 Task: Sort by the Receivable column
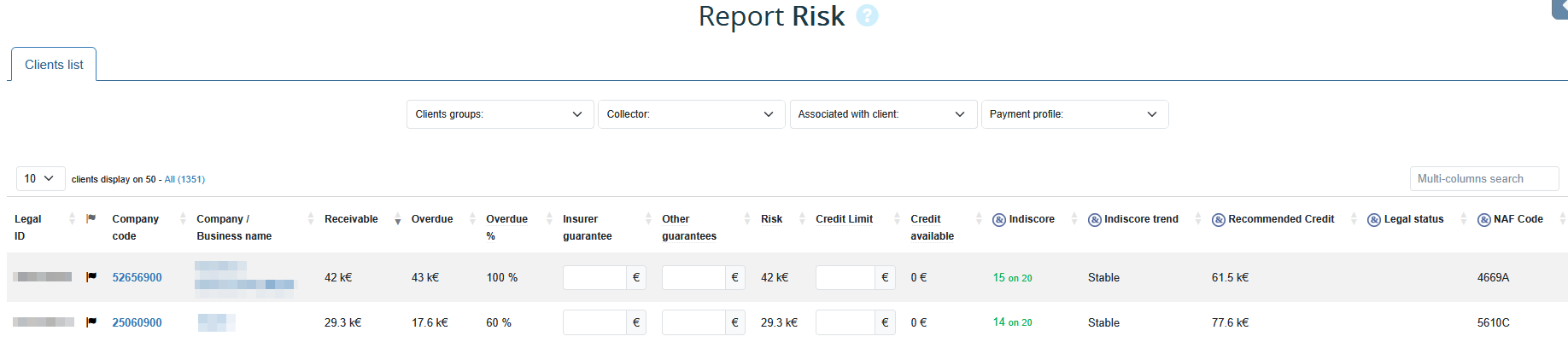351,219
